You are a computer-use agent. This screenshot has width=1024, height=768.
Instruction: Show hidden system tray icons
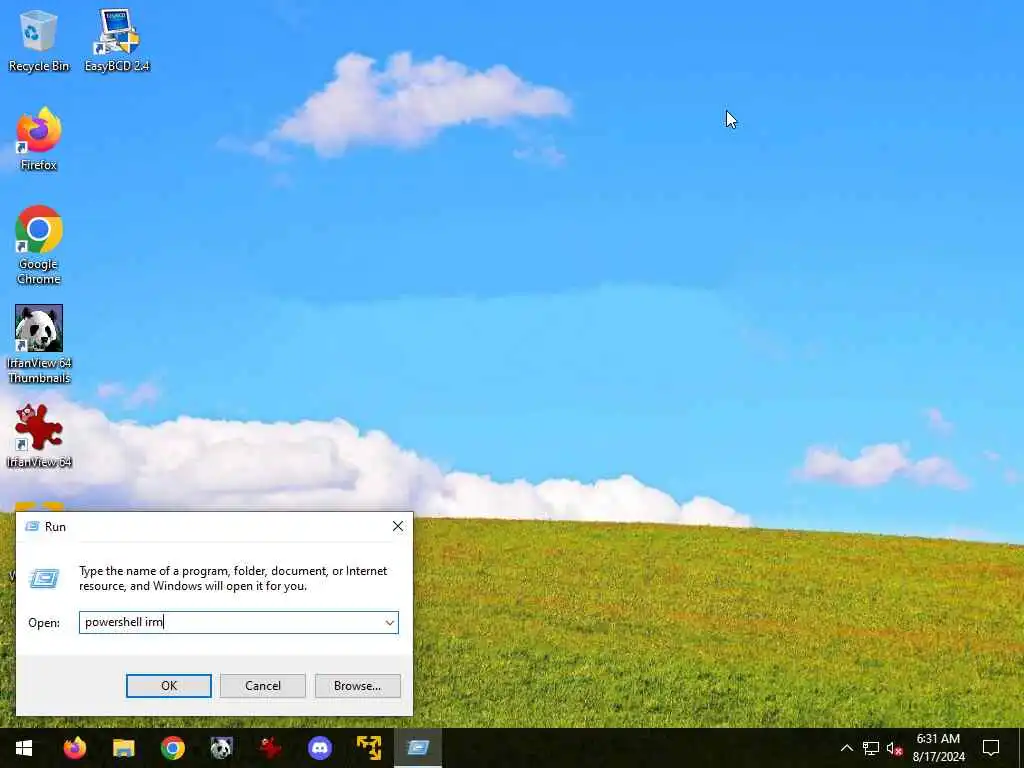(x=846, y=748)
